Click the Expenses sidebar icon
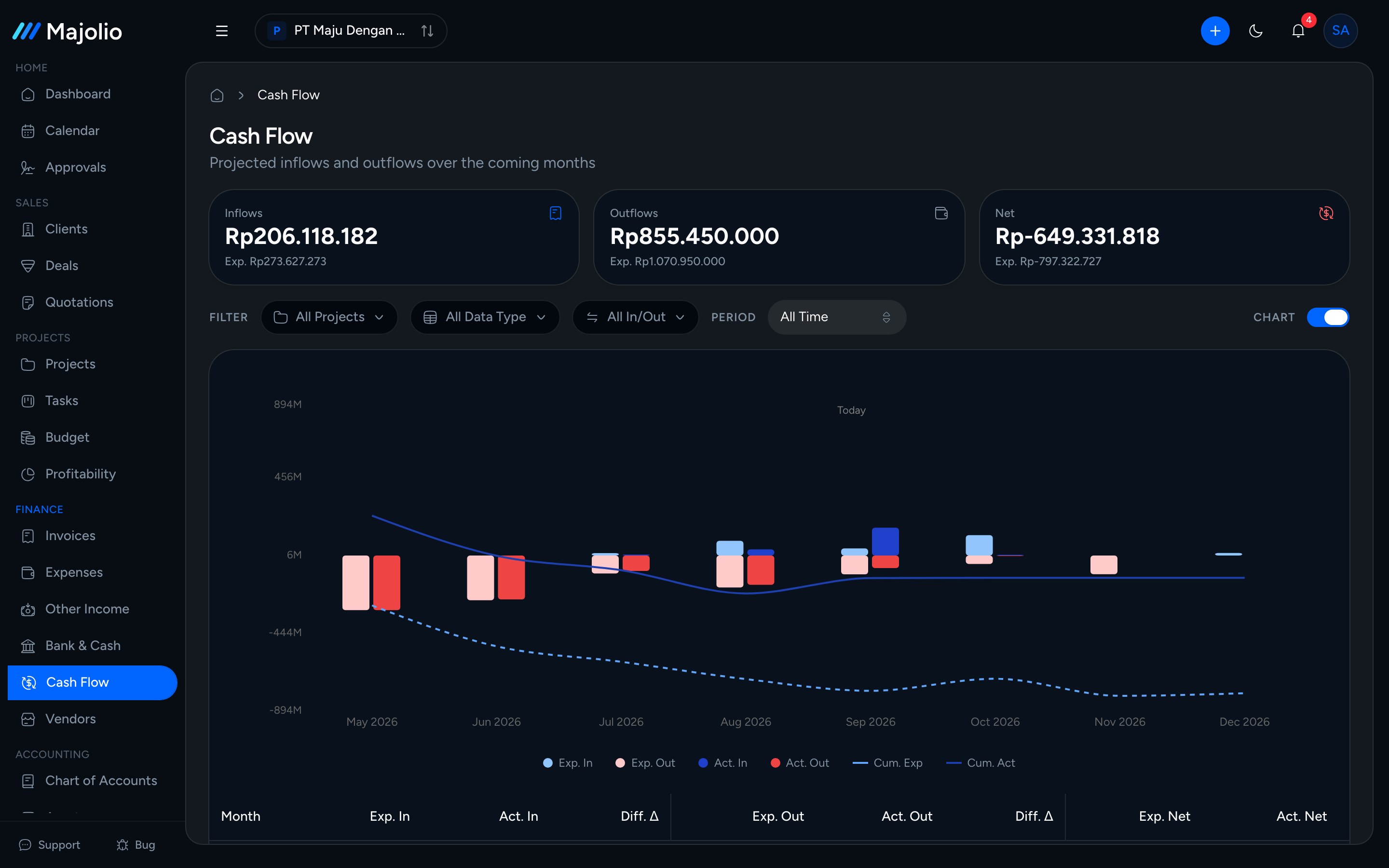The image size is (1389, 868). coord(27,573)
